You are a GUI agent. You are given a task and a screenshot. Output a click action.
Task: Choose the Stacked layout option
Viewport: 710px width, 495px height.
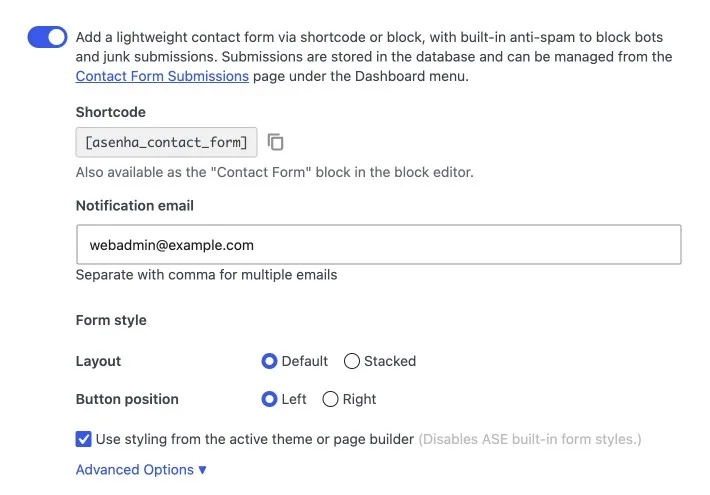coord(352,361)
